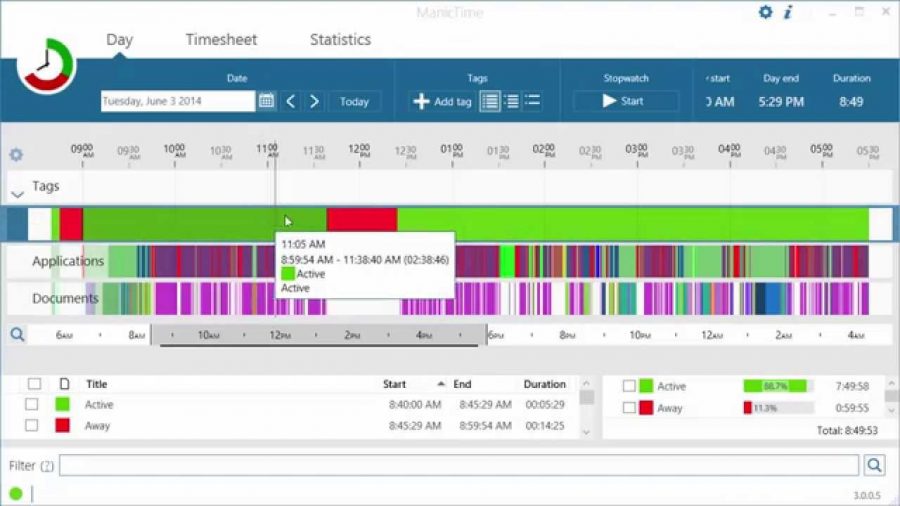Collapse the Tags timeline chevron

click(x=17, y=194)
